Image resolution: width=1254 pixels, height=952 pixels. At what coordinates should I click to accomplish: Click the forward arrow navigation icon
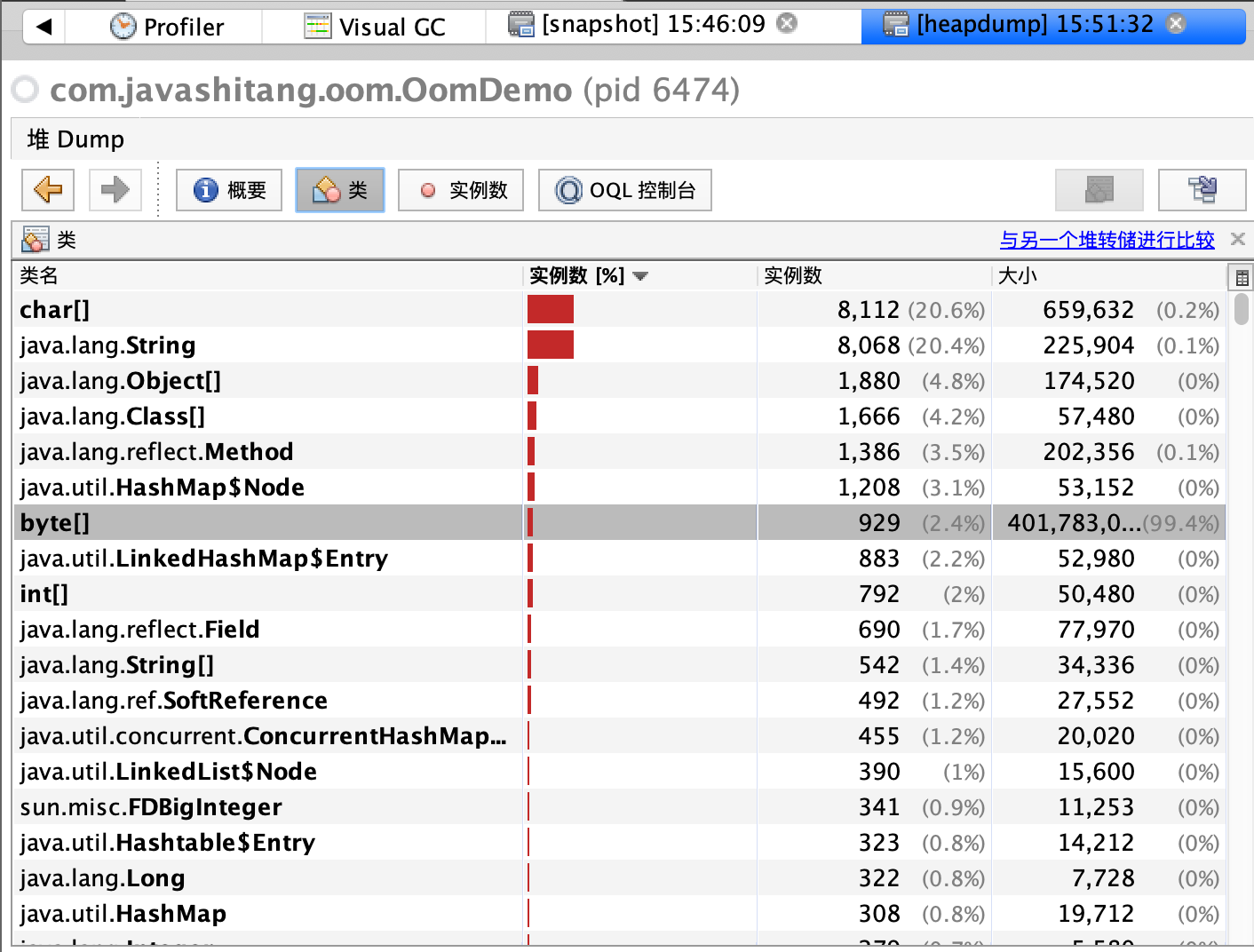[115, 190]
